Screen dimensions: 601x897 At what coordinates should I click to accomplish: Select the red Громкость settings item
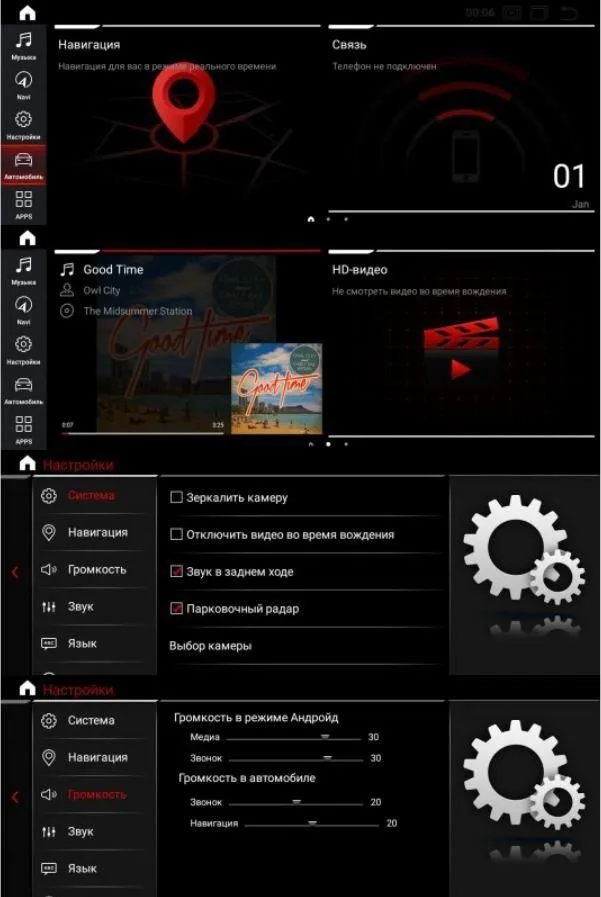coord(97,795)
